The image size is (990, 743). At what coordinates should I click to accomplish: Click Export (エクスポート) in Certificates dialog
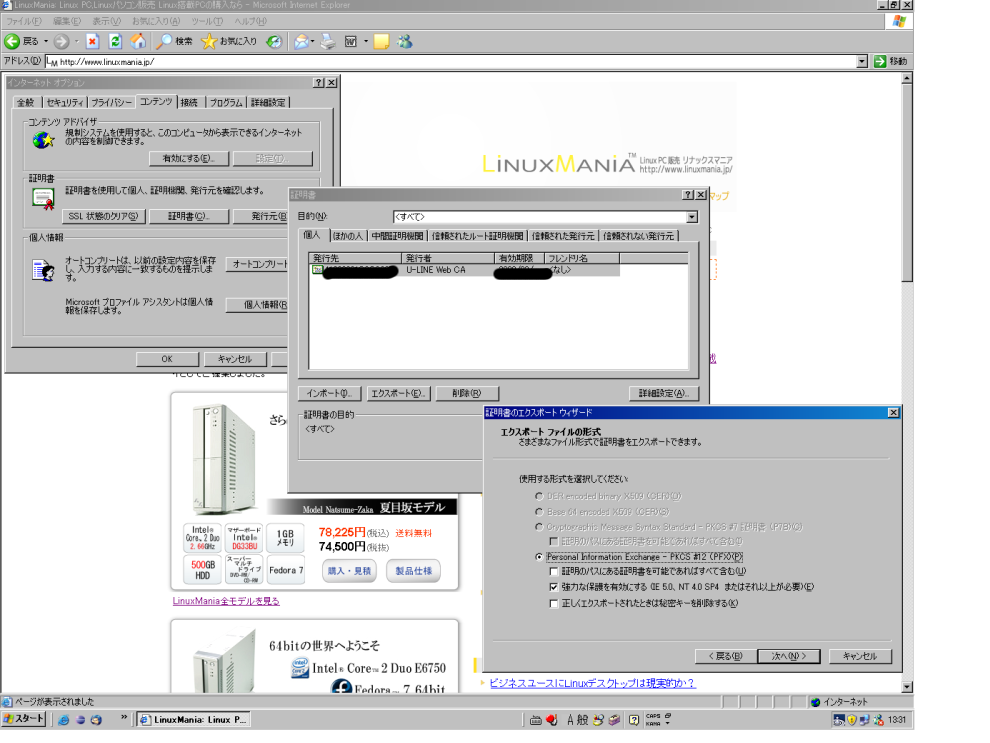tap(398, 393)
